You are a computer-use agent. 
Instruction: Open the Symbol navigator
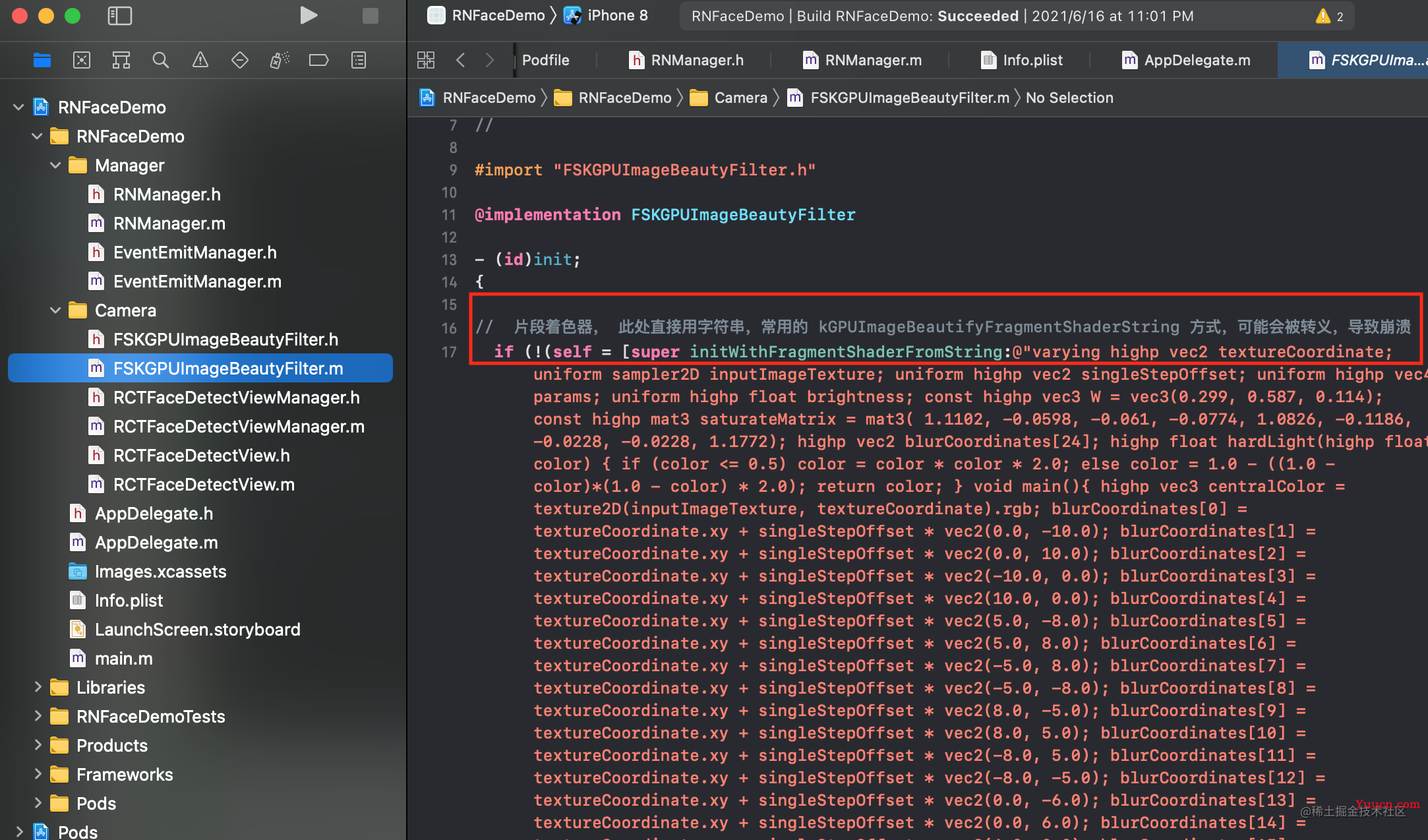121,60
